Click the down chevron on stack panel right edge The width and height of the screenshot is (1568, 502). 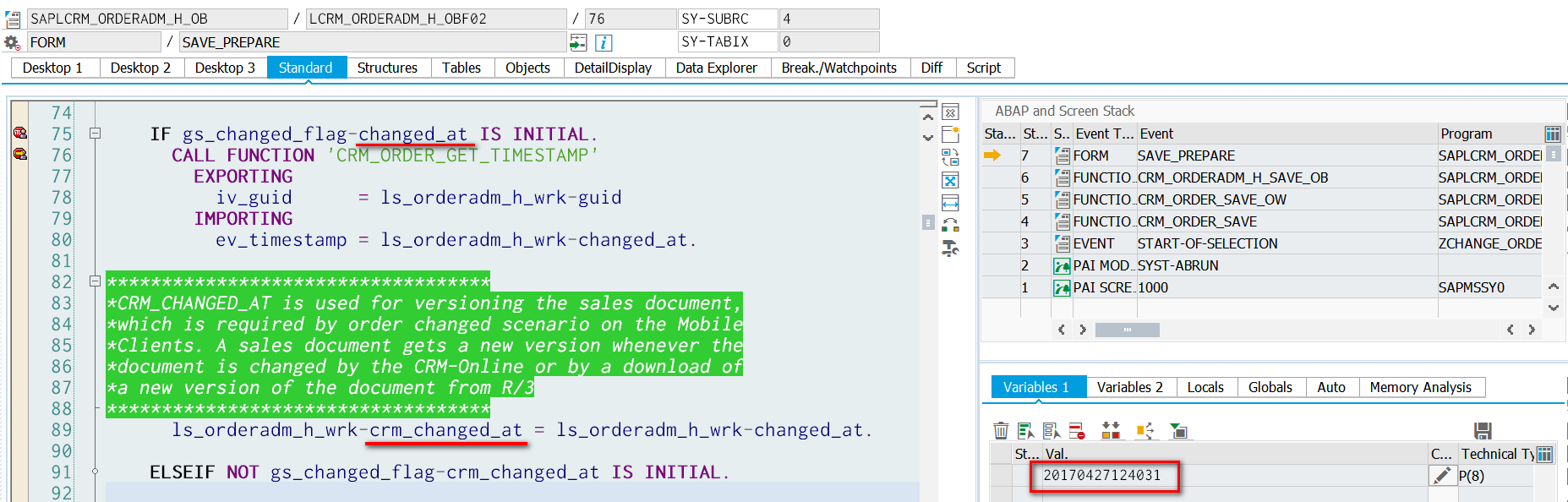point(1554,308)
